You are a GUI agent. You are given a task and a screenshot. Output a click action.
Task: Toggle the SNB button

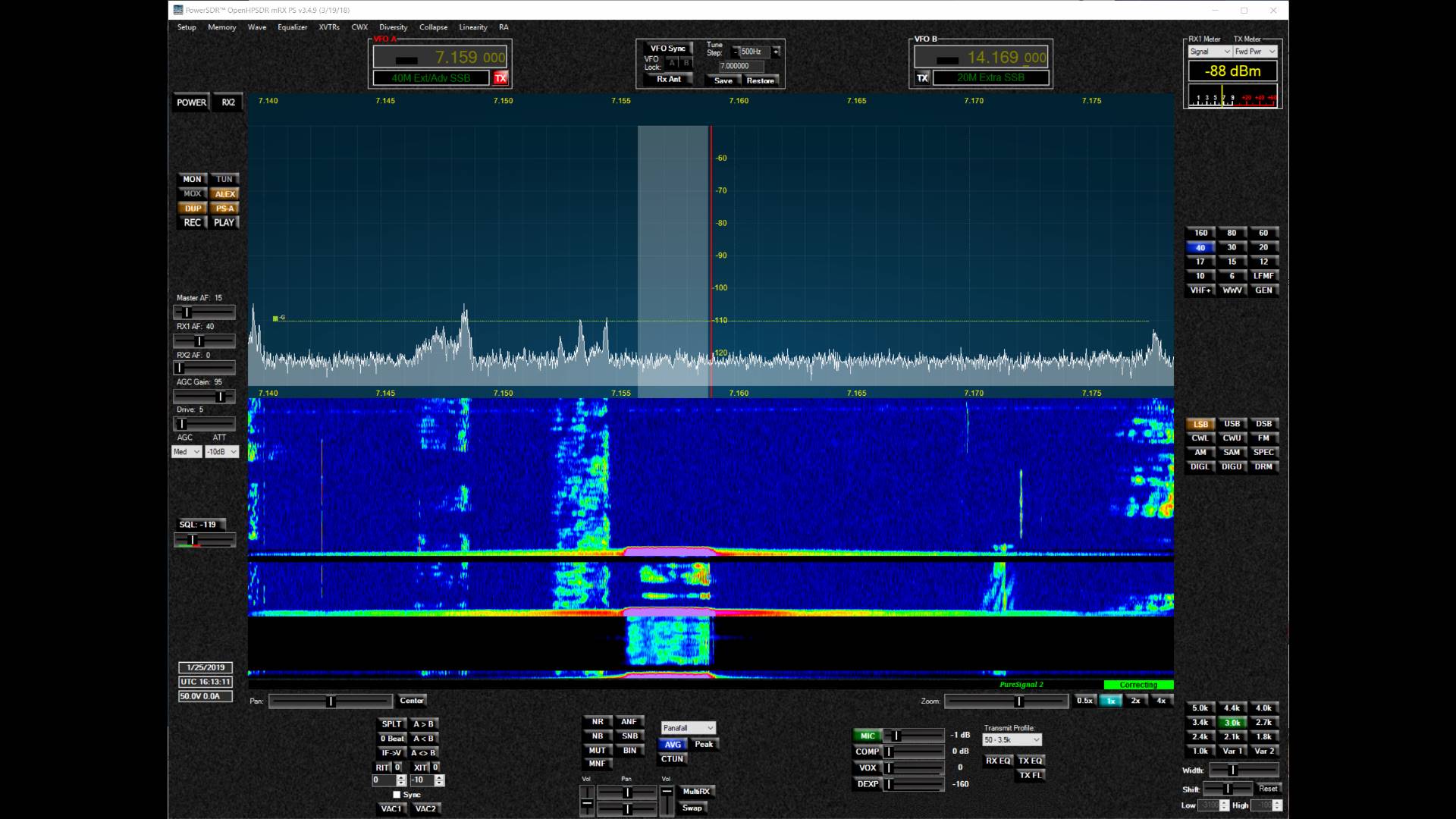pos(629,736)
